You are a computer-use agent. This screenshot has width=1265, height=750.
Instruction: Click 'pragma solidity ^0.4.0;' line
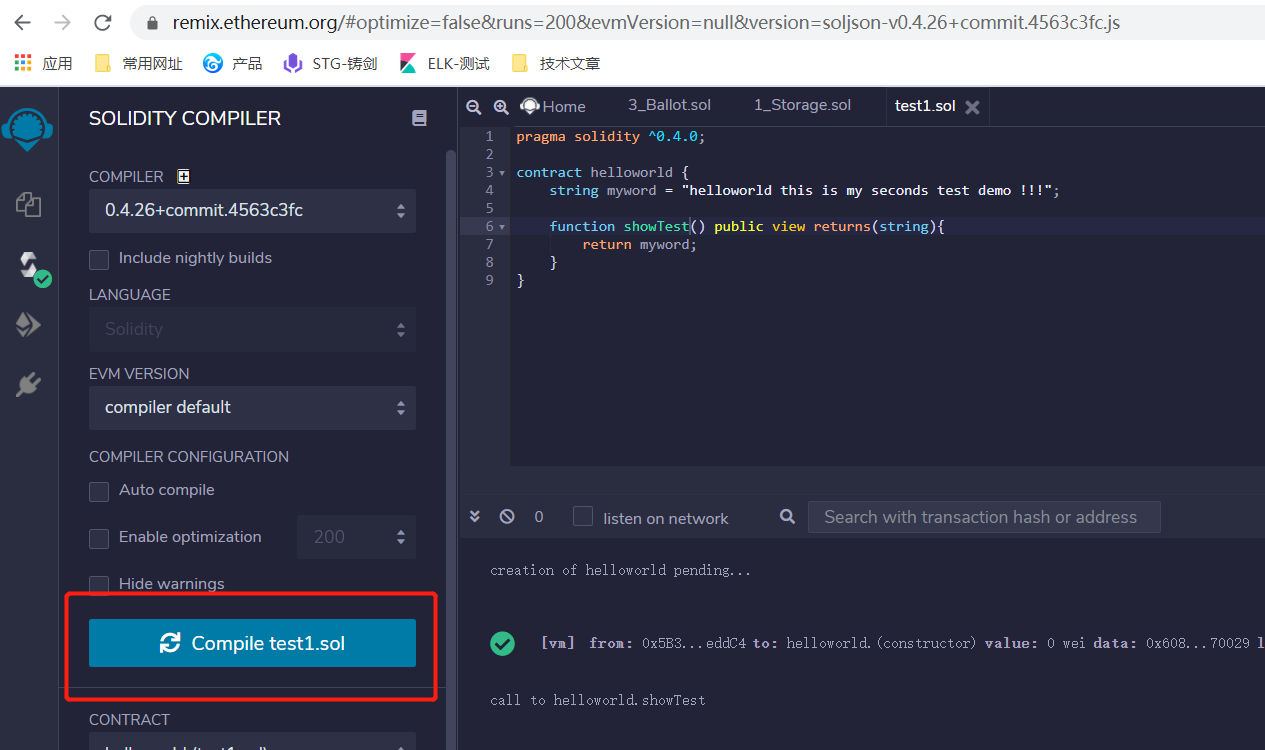[x=611, y=136]
